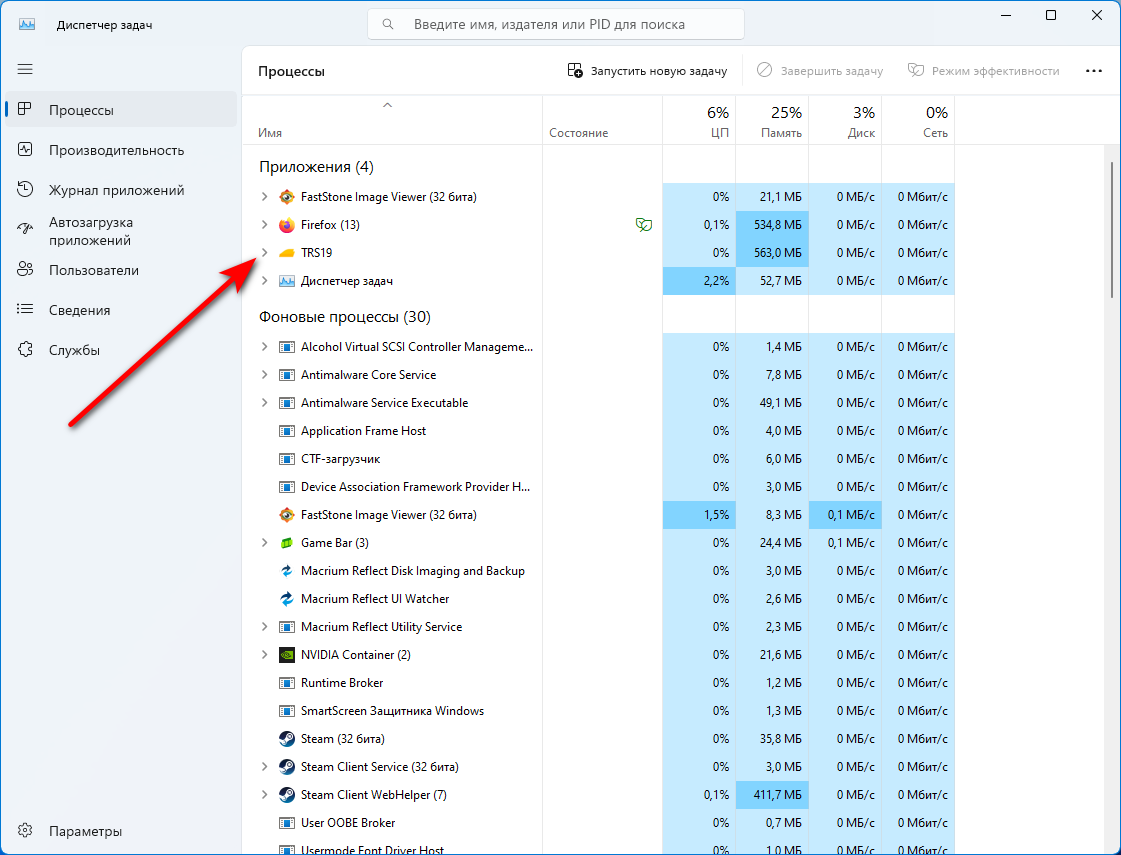Switch to Производительность page
1121x855 pixels.
(x=121, y=150)
